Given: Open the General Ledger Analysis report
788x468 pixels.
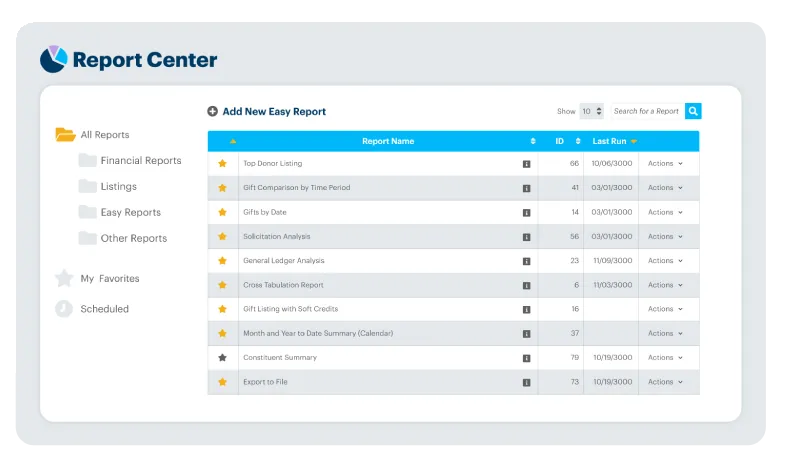Looking at the screenshot, I should tap(284, 260).
